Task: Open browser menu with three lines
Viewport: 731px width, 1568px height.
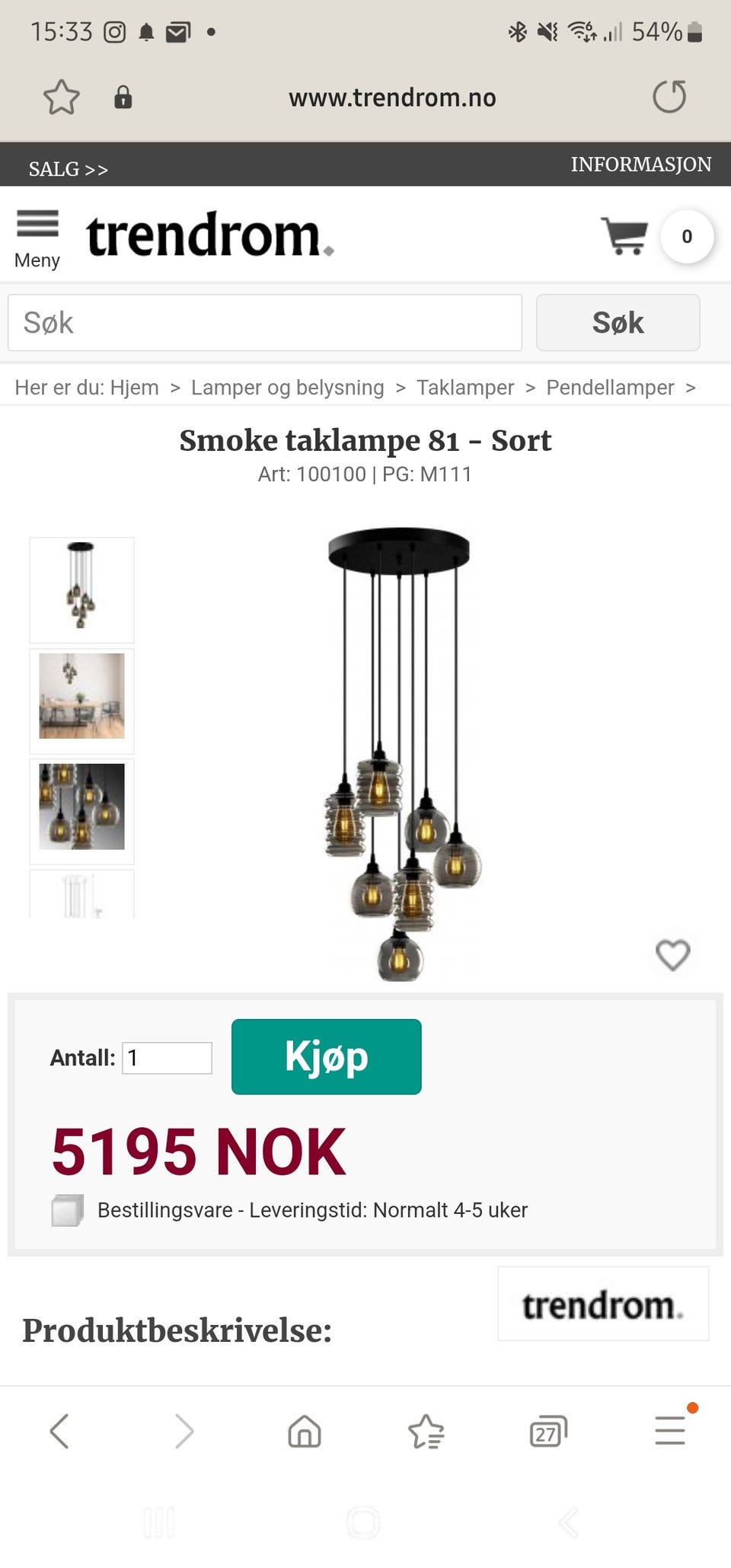Action: [670, 1431]
